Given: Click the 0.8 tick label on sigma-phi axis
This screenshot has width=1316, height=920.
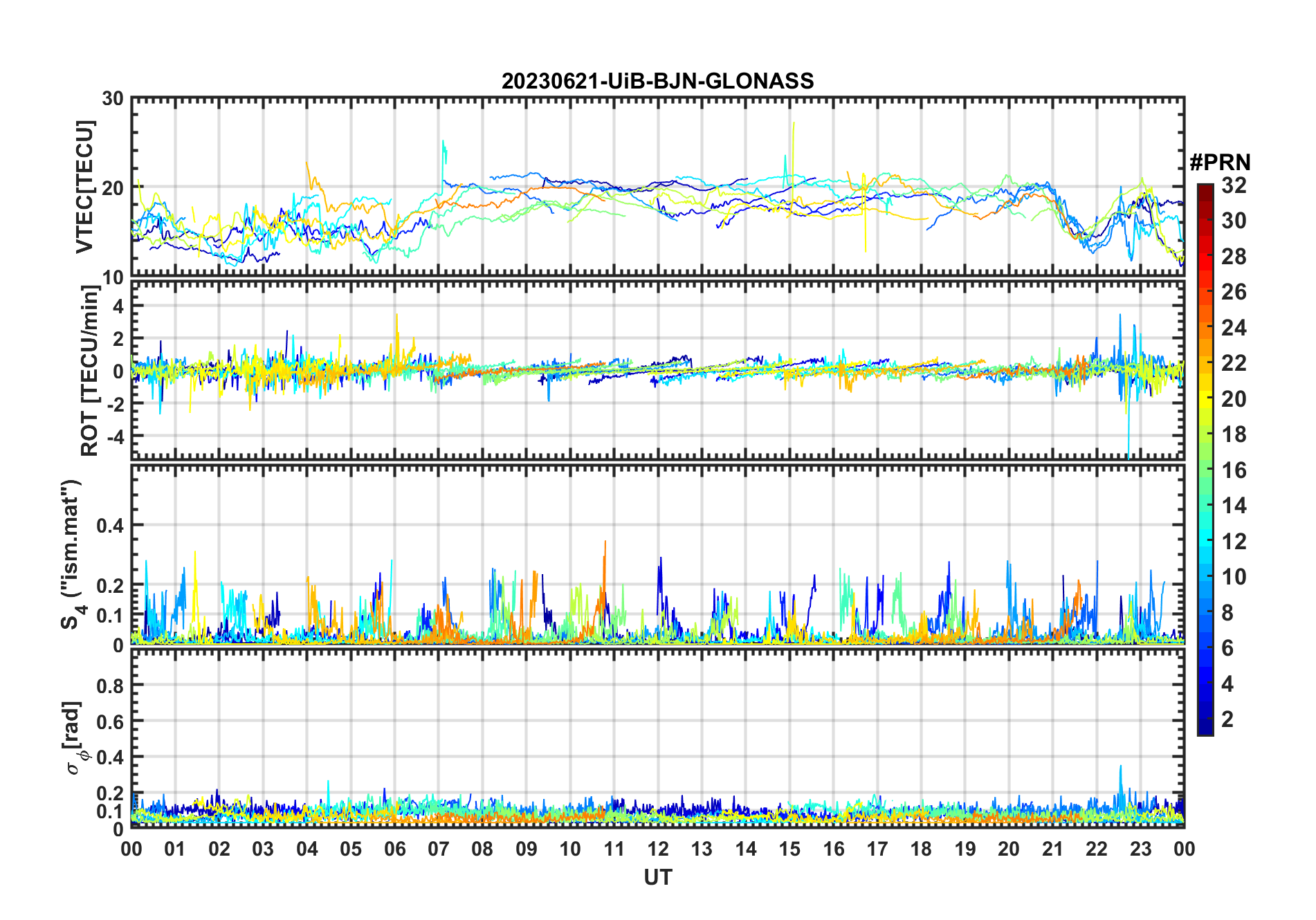Looking at the screenshot, I should (109, 686).
